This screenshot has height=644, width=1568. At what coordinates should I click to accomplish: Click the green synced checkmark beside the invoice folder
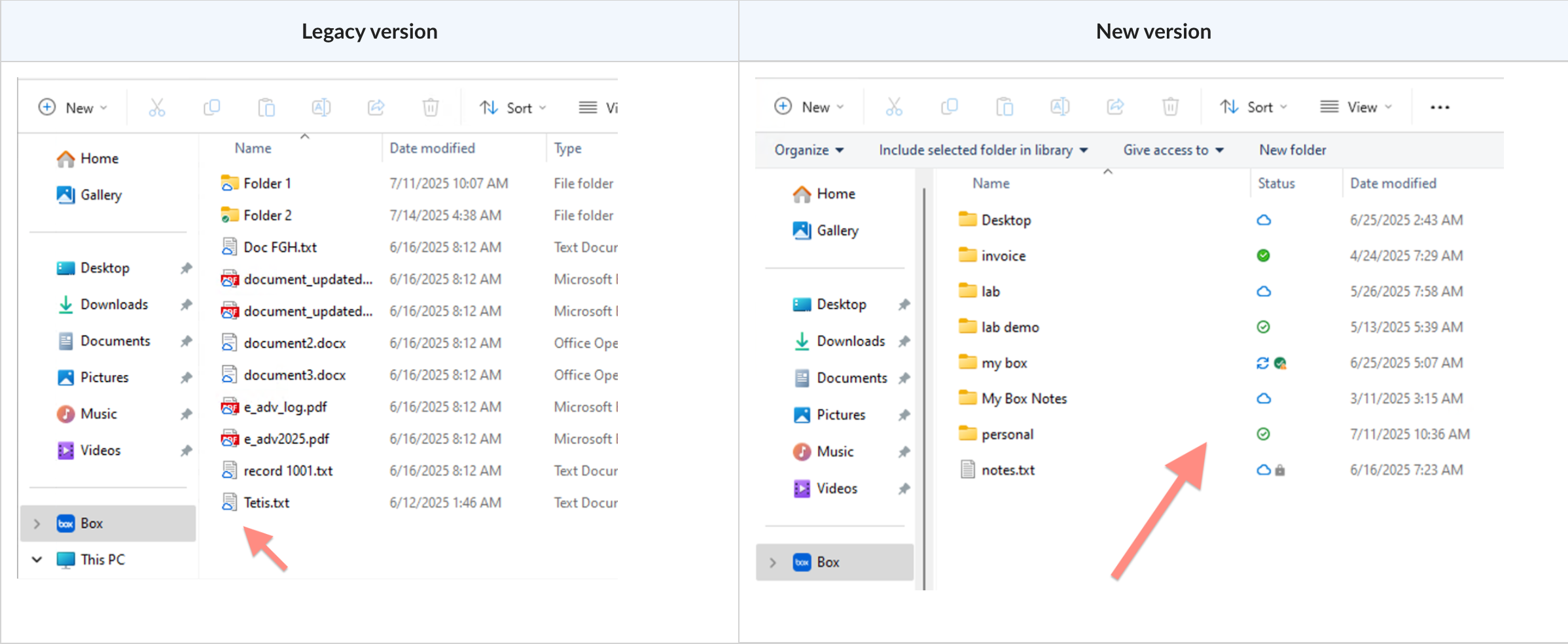pos(1264,255)
